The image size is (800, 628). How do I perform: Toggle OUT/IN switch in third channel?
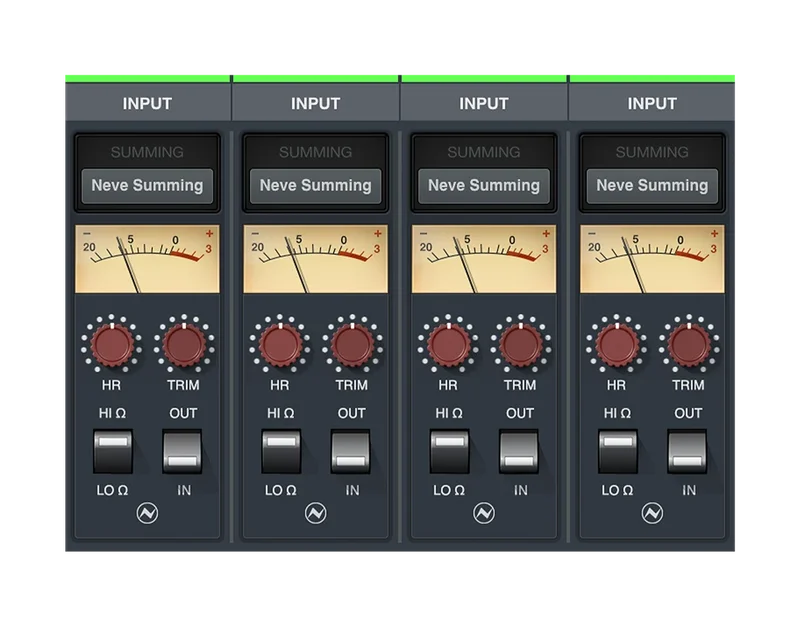point(519,451)
